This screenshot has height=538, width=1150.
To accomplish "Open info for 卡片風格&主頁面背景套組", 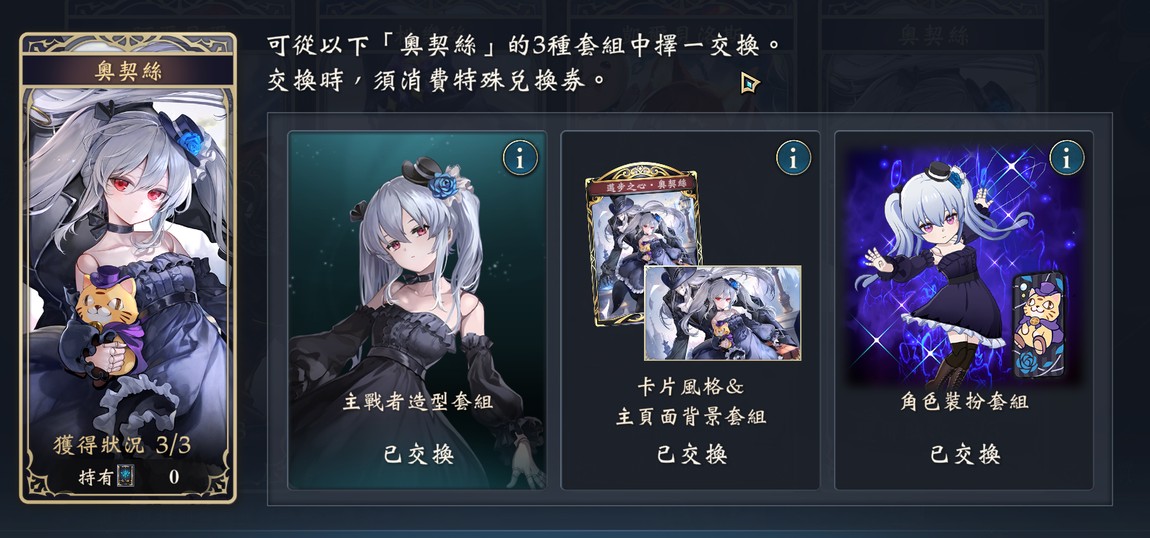I will tap(794, 158).
